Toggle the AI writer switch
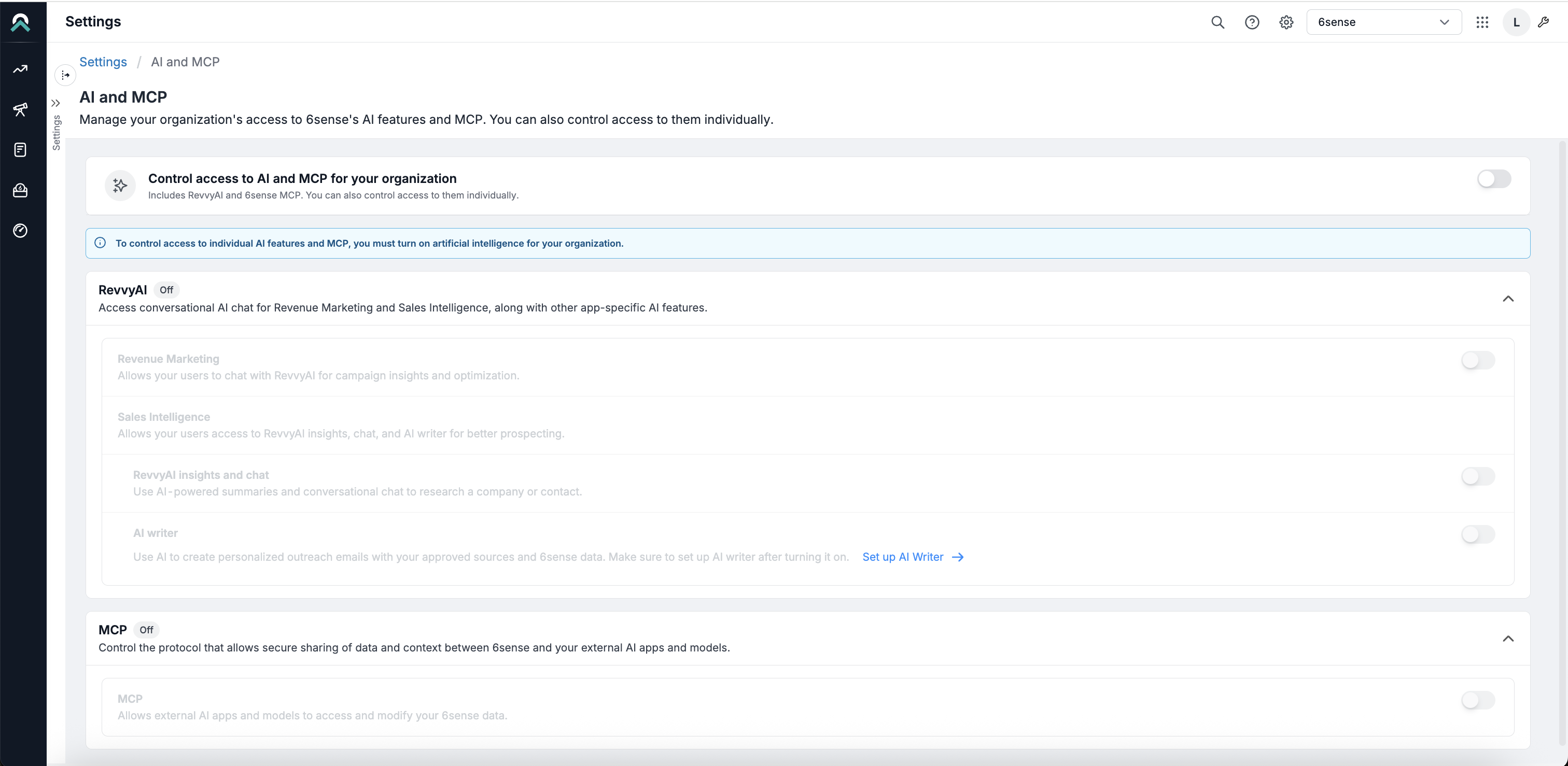Image resolution: width=1568 pixels, height=766 pixels. [x=1478, y=534]
